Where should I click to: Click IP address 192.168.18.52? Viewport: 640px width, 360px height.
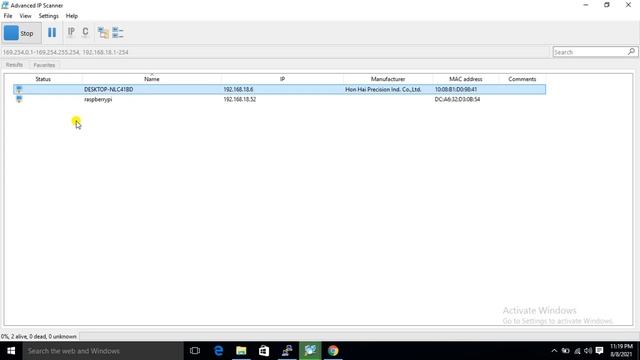[240, 99]
